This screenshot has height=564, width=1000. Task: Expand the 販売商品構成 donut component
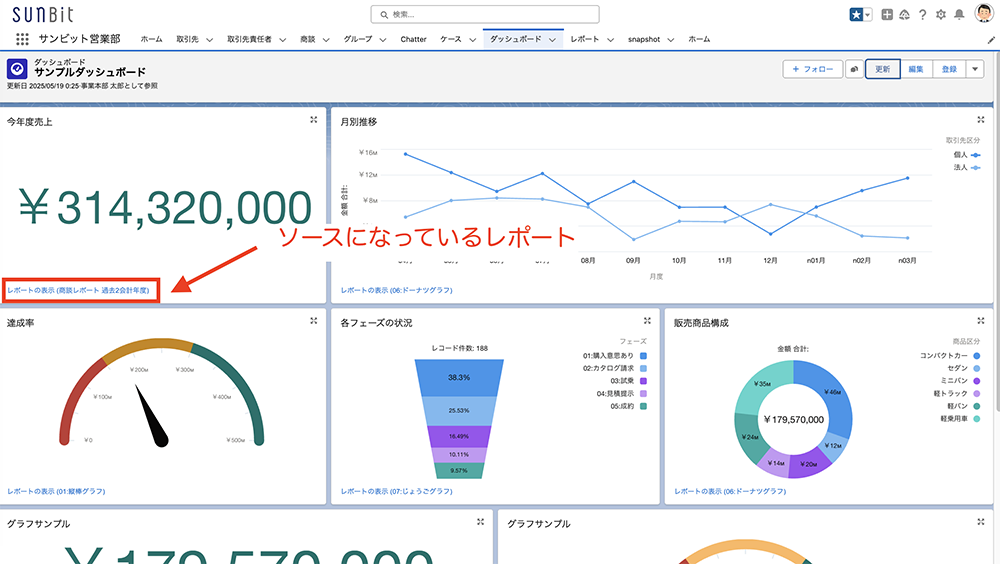(981, 320)
